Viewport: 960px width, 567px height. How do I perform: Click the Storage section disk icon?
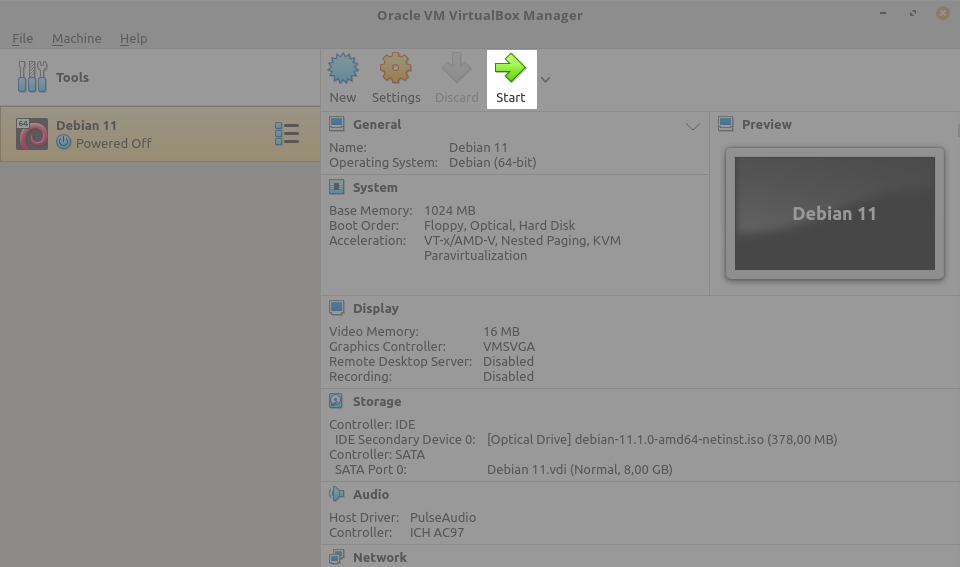336,401
